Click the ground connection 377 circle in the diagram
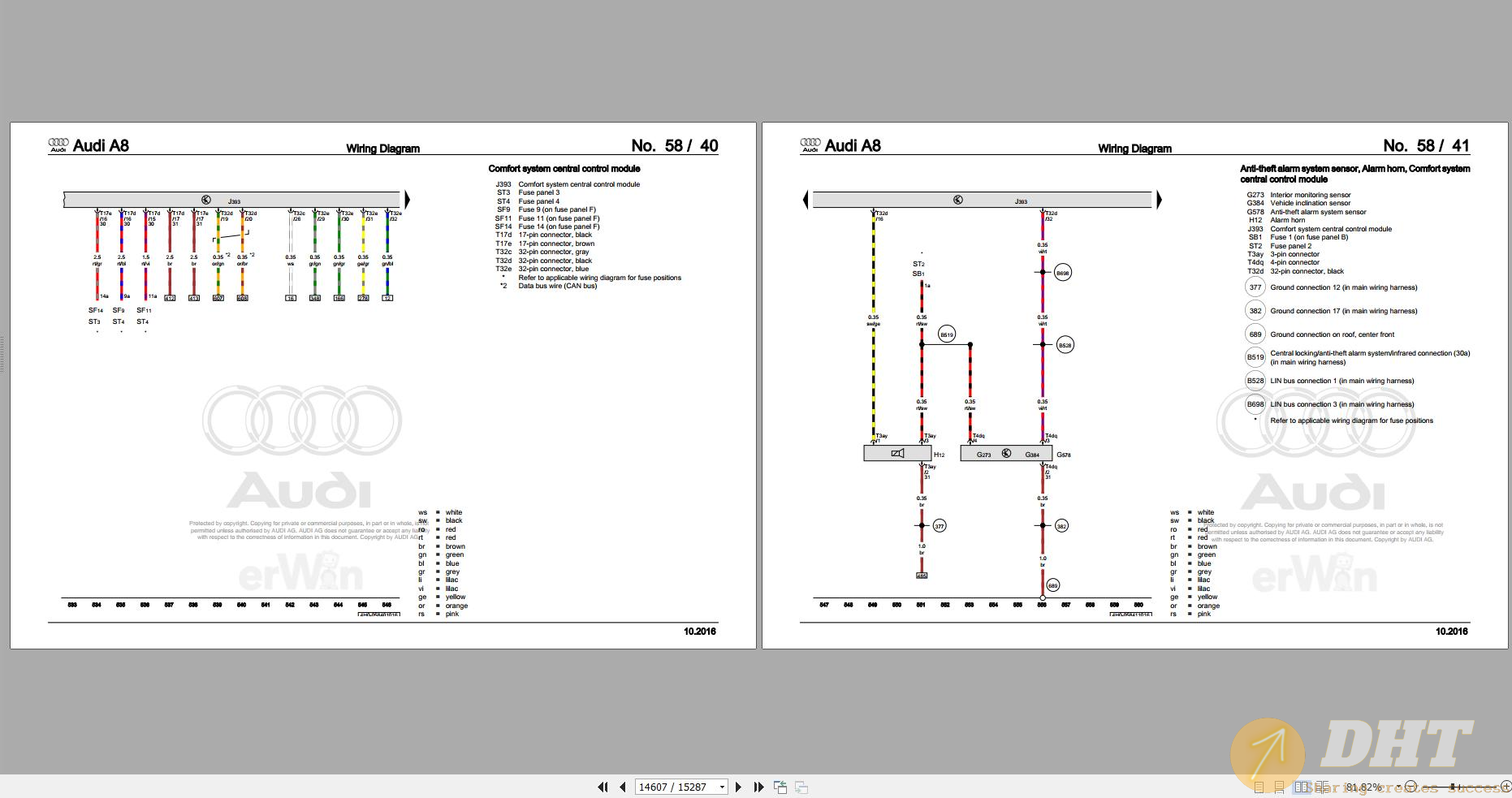Screen dimensions: 1512x798 940,526
